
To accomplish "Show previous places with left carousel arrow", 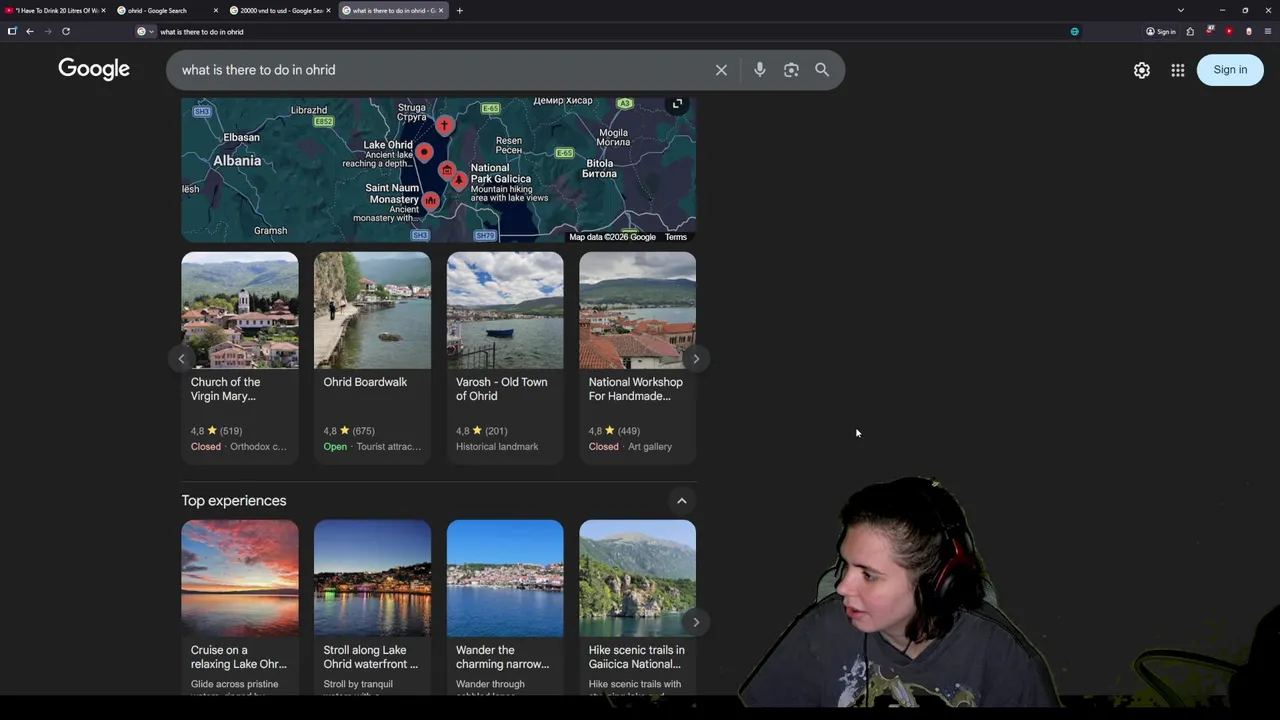I will [181, 358].
